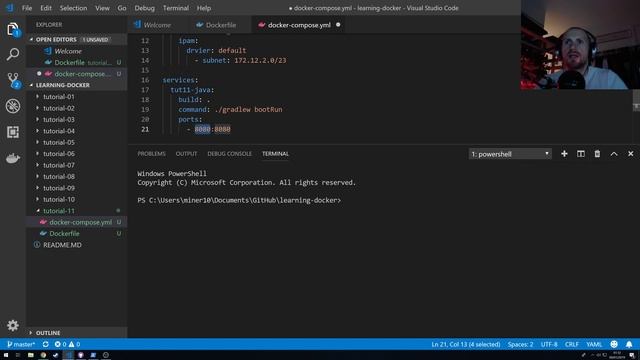Open errors and warnings count in status bar

pyautogui.click(x=67, y=344)
